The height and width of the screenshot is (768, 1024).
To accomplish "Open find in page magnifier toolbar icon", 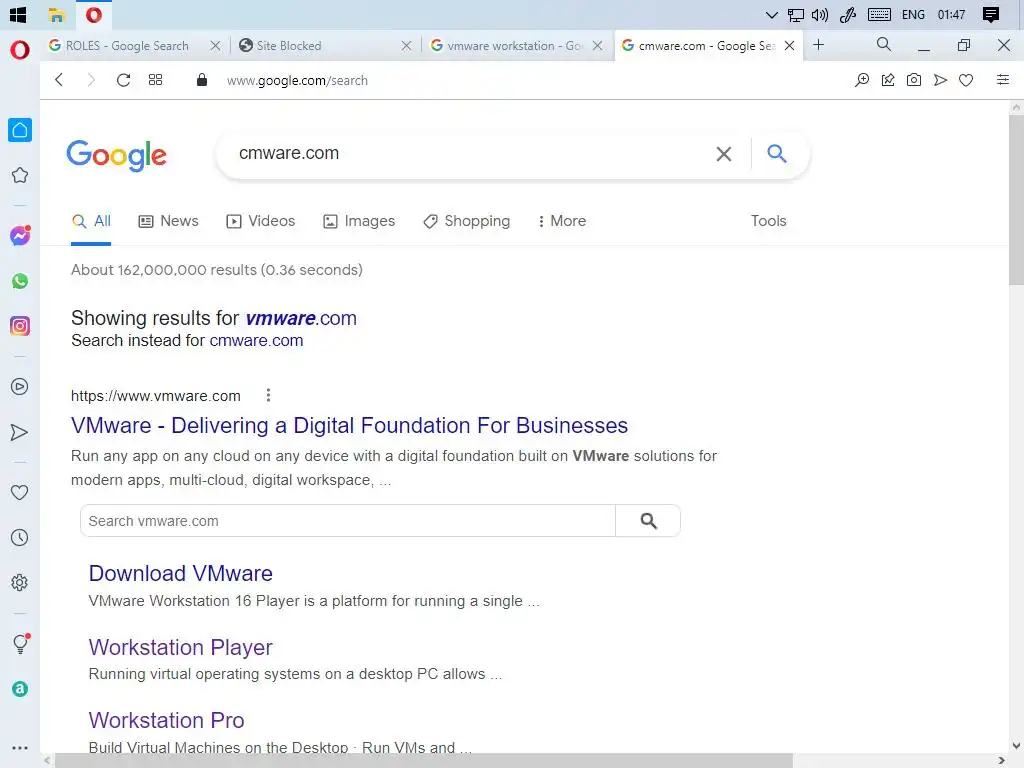I will tap(862, 80).
